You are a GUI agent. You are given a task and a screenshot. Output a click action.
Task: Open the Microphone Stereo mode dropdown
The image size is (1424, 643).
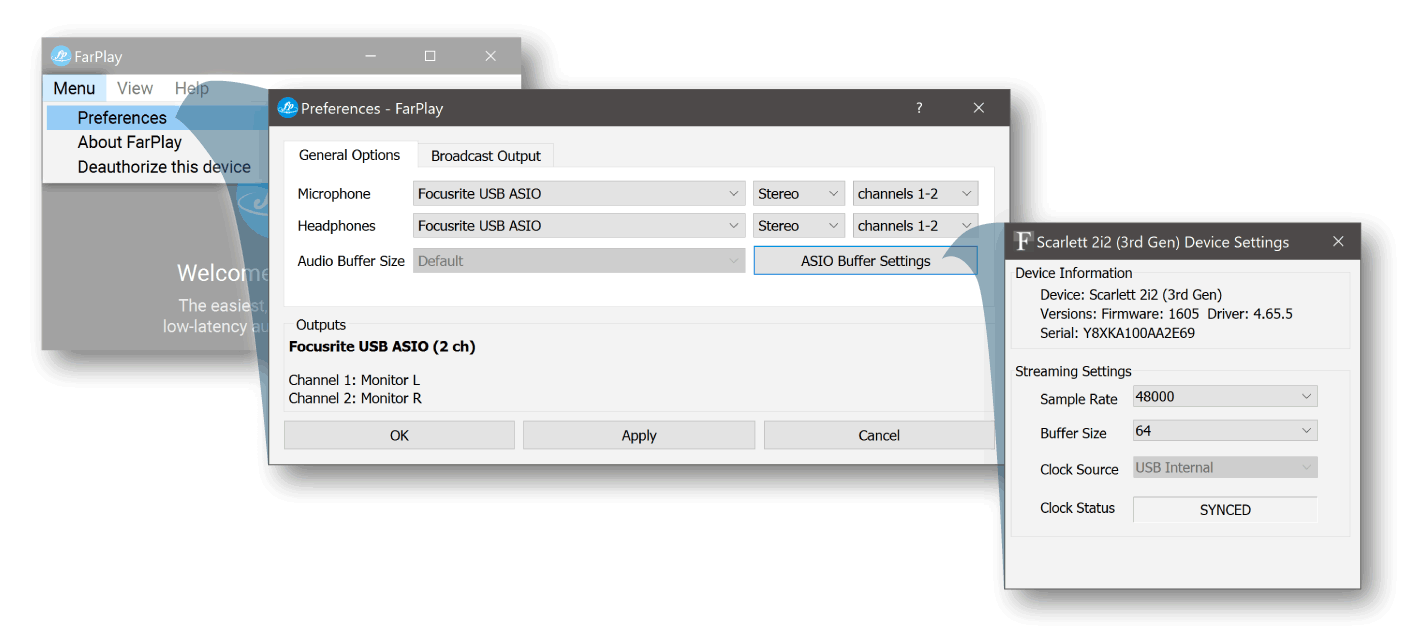tap(798, 194)
